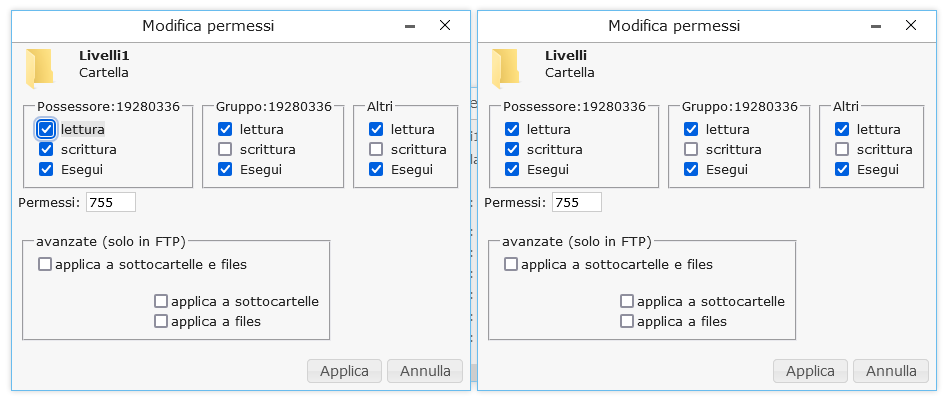Uncheck owner lettura in Livelli1 dialog
945x398 pixels.
click(46, 129)
